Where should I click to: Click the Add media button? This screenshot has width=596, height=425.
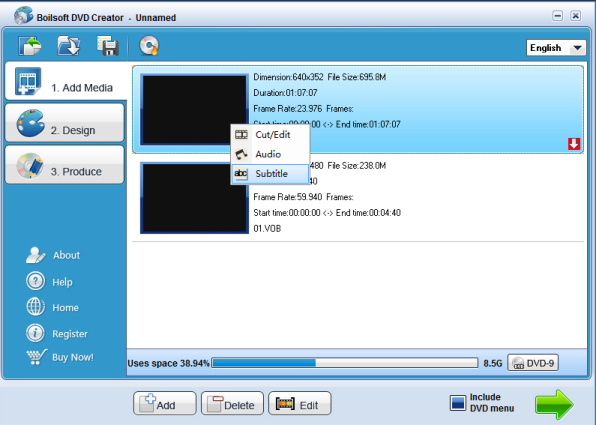tap(165, 403)
